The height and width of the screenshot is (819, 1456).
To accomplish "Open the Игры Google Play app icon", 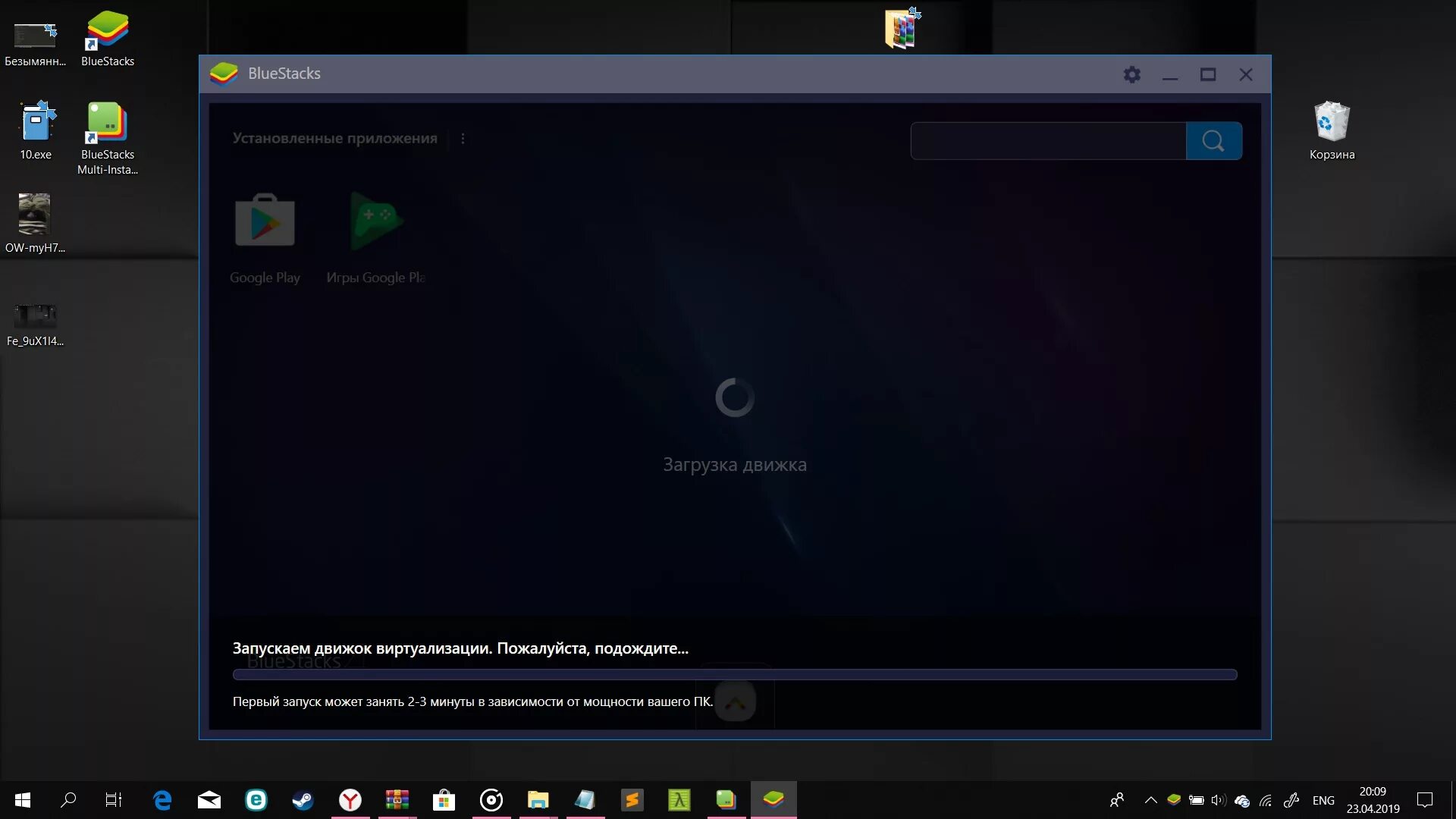I will (x=376, y=221).
